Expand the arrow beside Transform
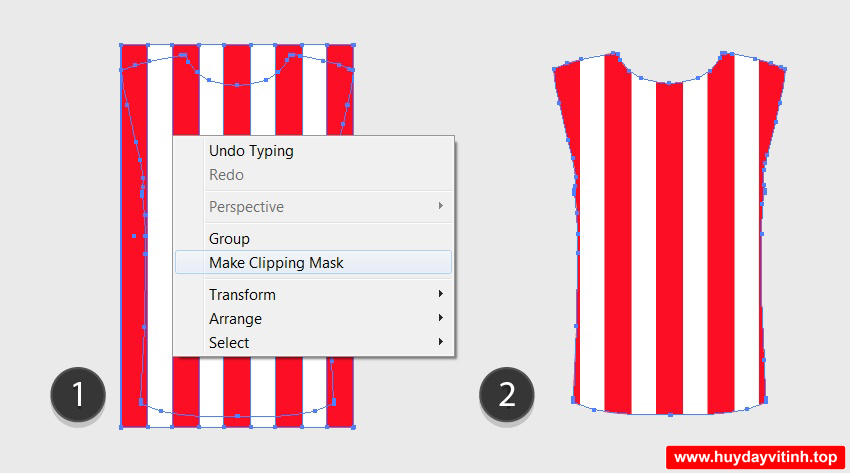Image resolution: width=850 pixels, height=473 pixels. [441, 294]
